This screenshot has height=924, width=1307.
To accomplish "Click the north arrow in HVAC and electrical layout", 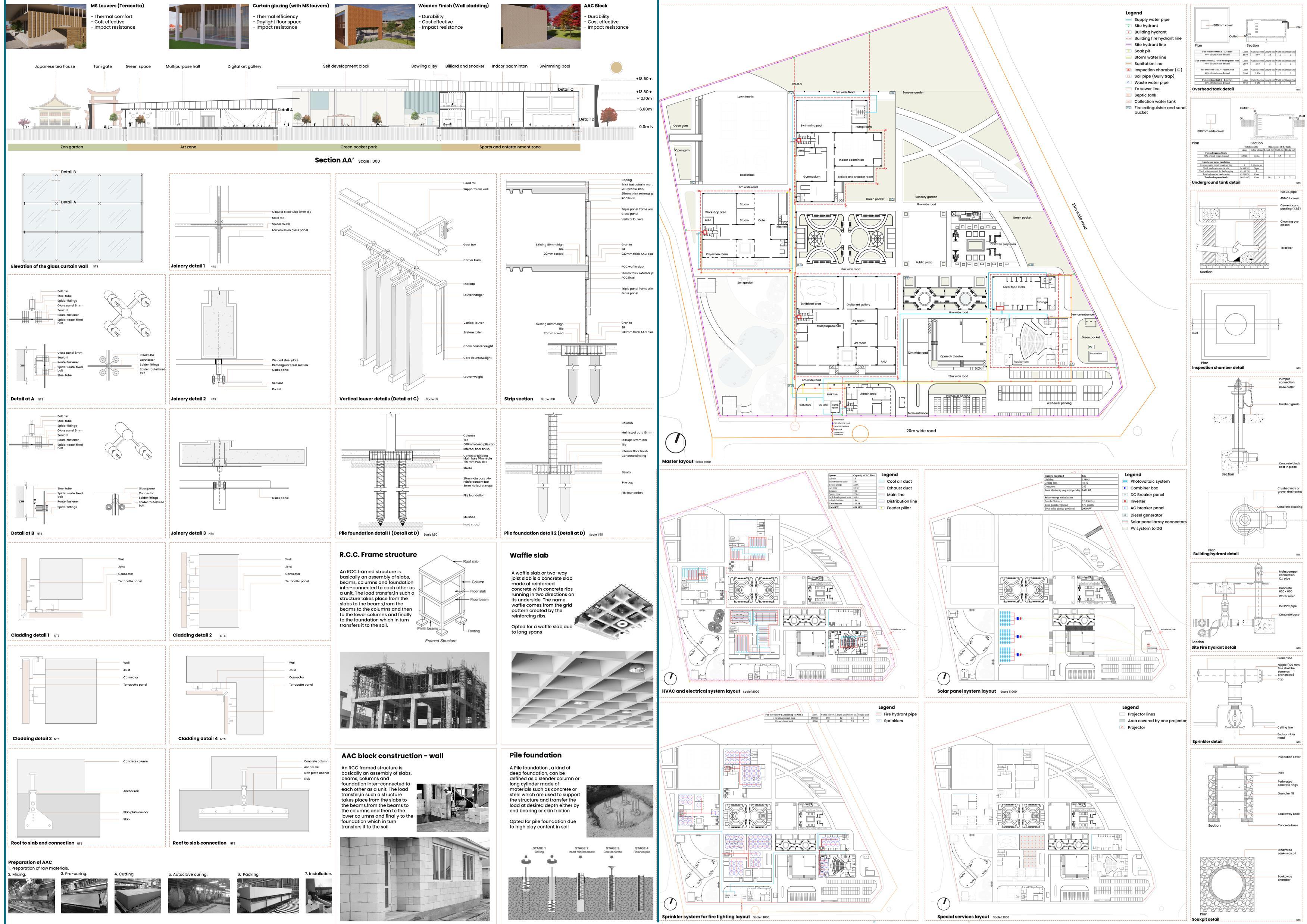I will (670, 678).
